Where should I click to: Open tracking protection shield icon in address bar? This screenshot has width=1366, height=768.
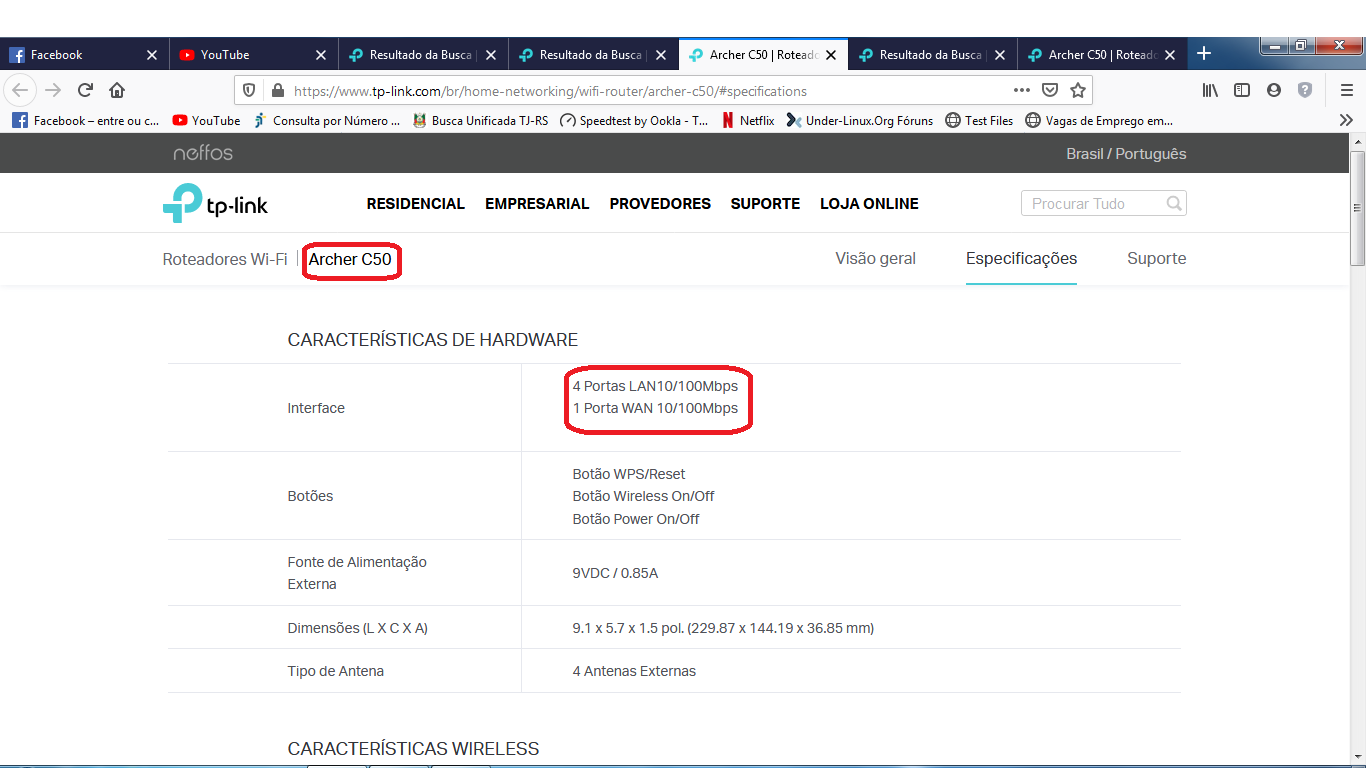click(250, 90)
